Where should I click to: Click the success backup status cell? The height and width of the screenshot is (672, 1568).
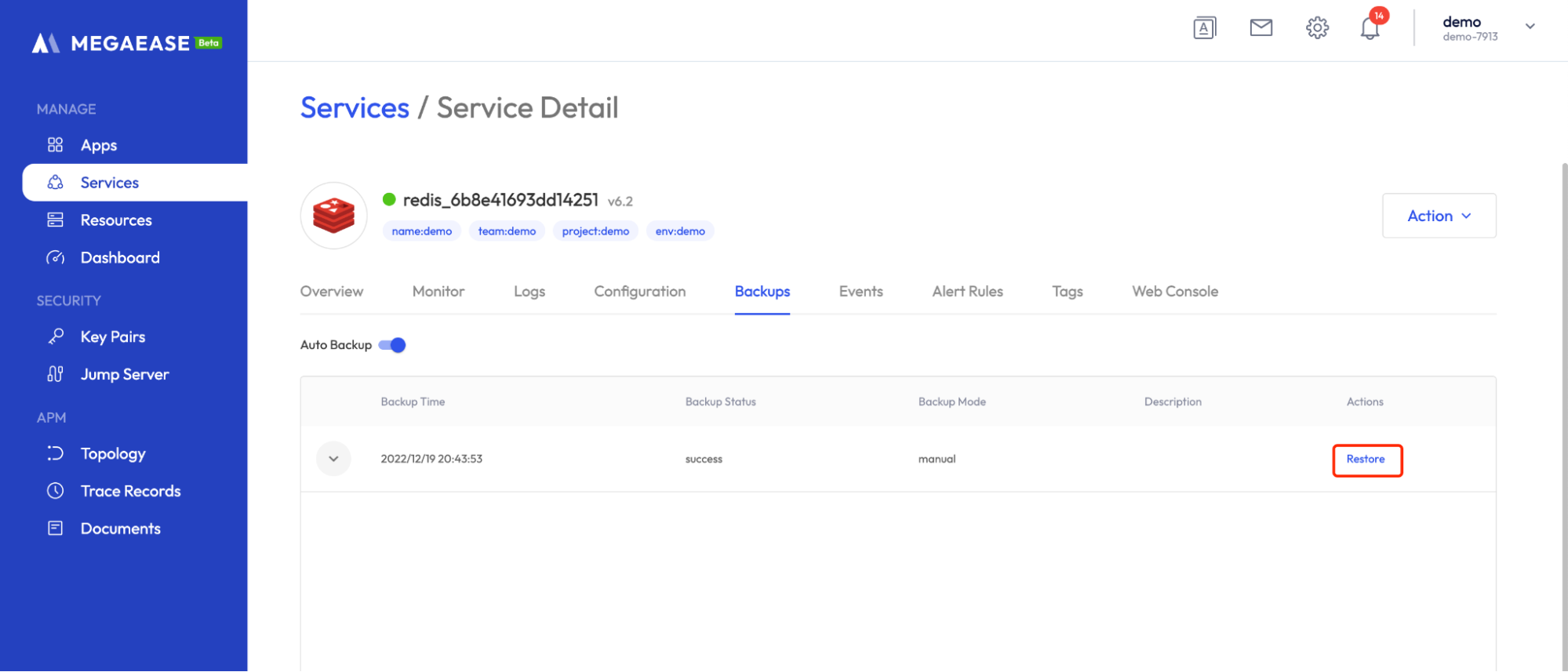(704, 460)
